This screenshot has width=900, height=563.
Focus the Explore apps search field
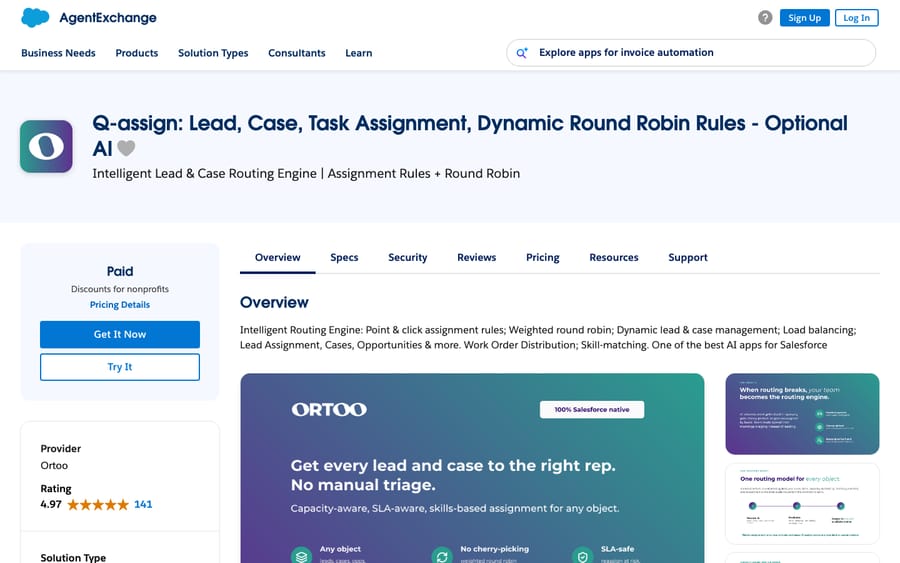(691, 53)
